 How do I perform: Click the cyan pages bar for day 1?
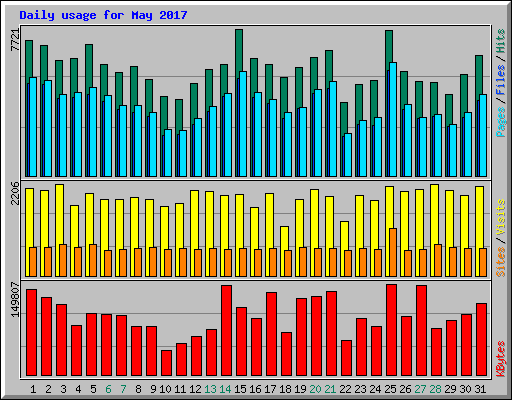click(33, 127)
